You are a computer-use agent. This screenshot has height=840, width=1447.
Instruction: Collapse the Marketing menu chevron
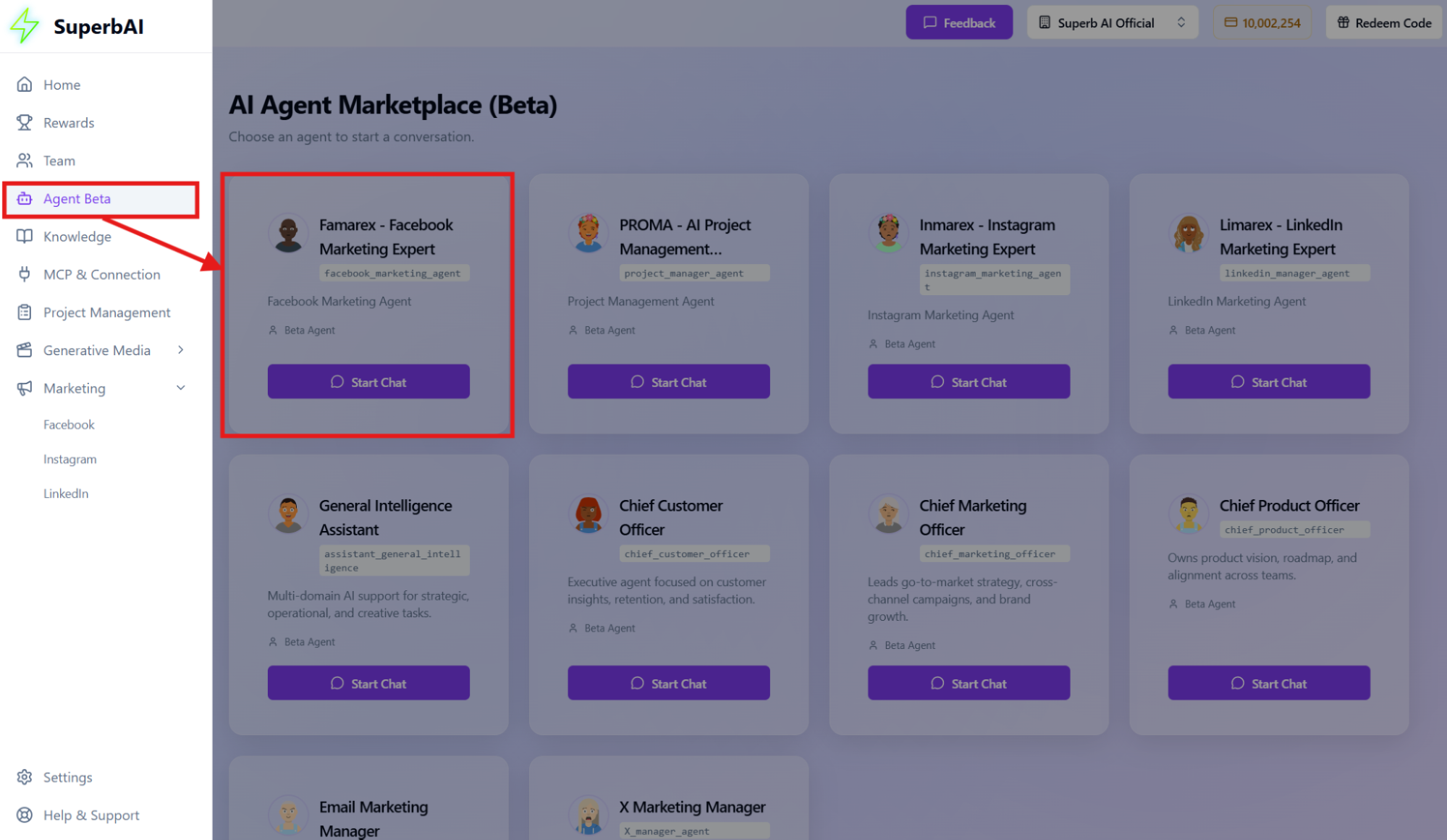click(180, 388)
